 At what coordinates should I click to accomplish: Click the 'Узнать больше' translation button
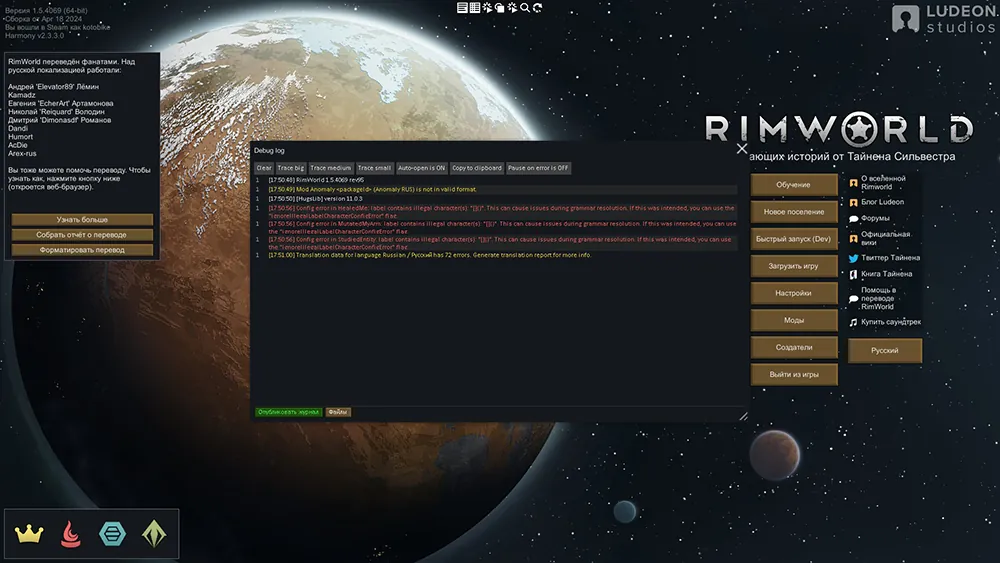click(82, 219)
